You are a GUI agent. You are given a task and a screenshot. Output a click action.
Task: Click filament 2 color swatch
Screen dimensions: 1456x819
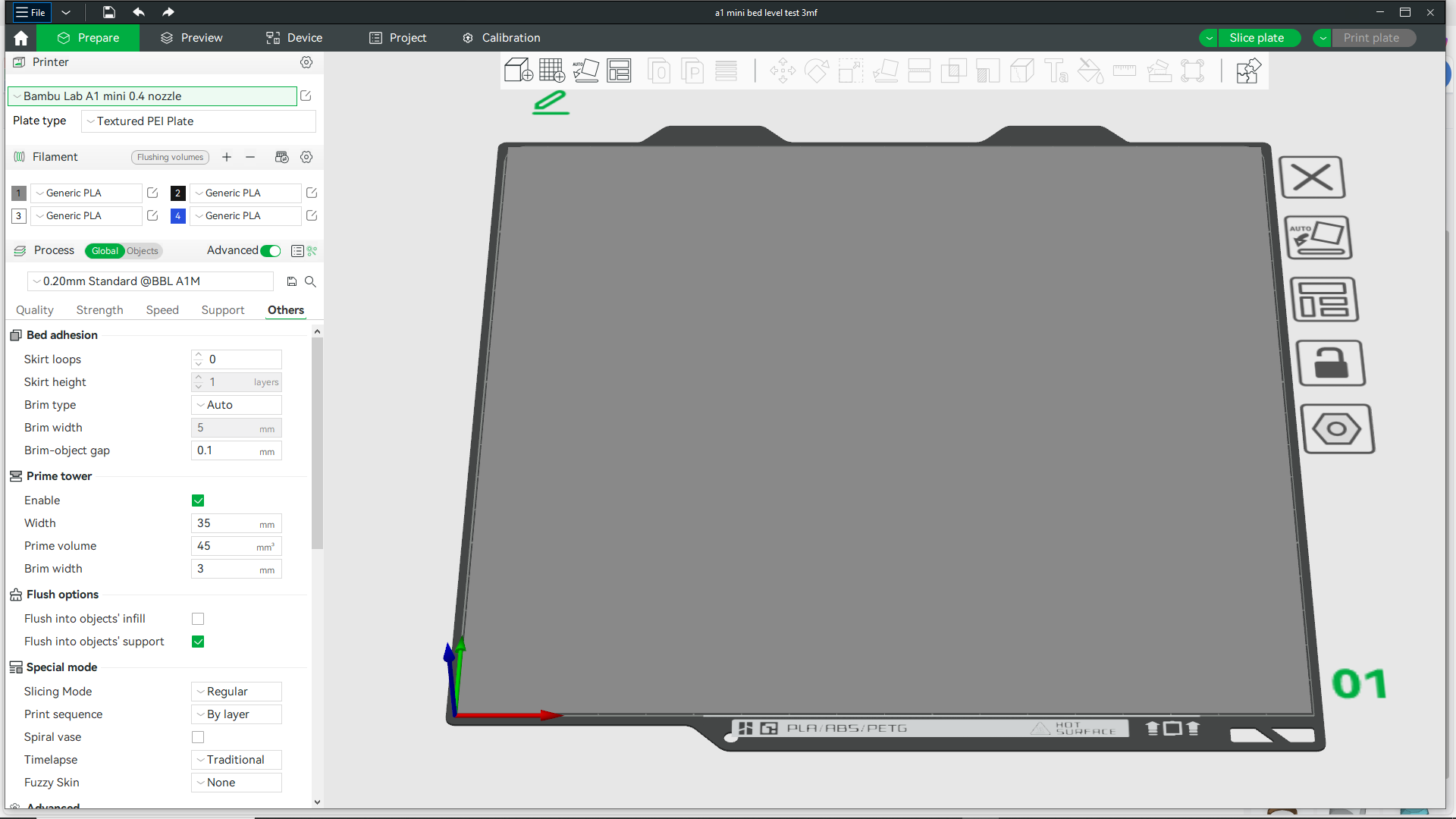[x=177, y=193]
